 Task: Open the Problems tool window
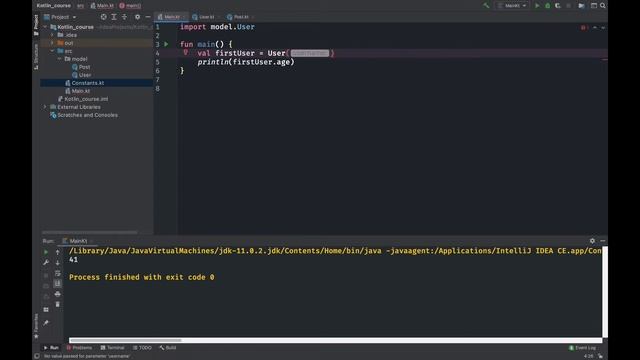click(x=79, y=348)
